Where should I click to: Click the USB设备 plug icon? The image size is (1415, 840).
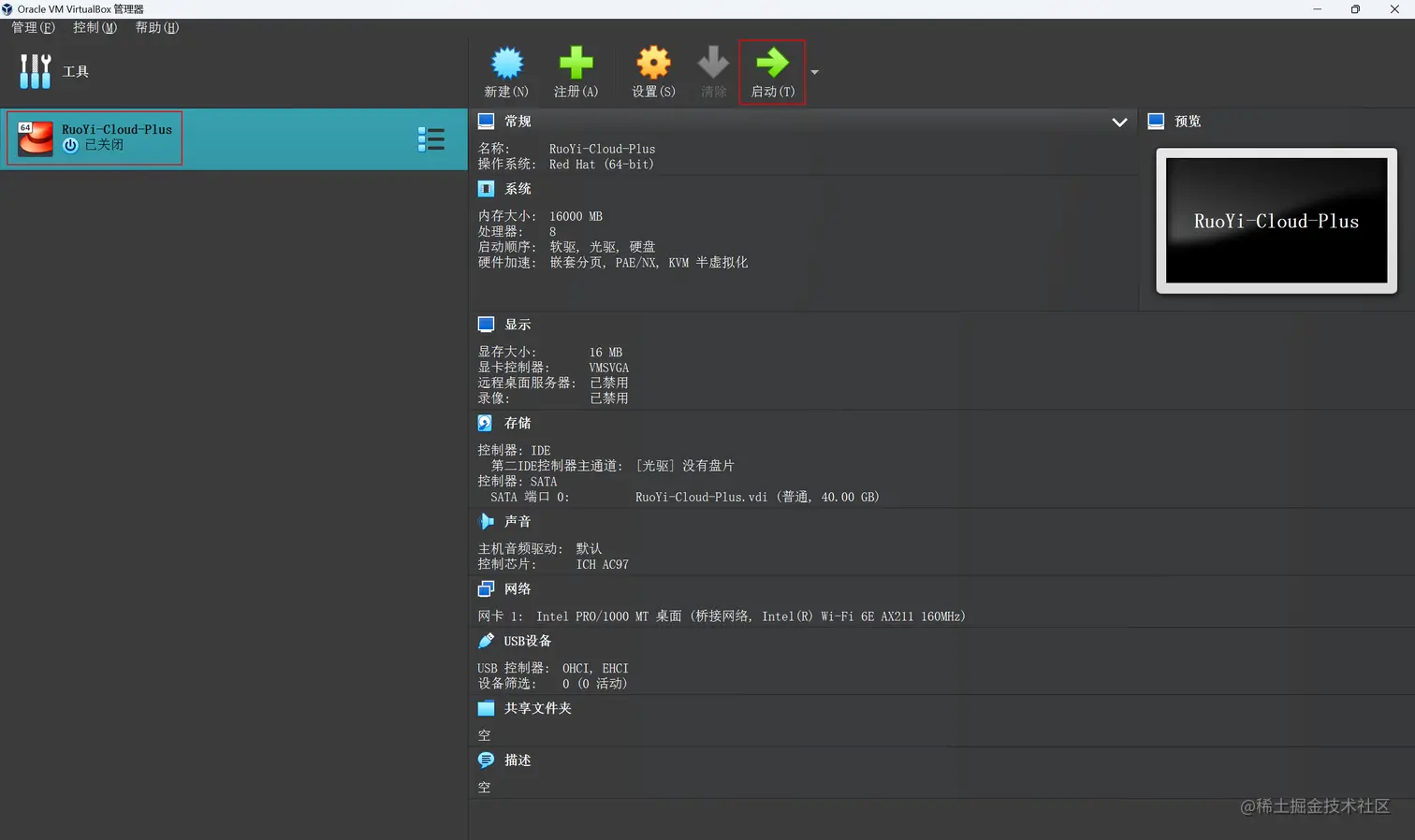[486, 641]
